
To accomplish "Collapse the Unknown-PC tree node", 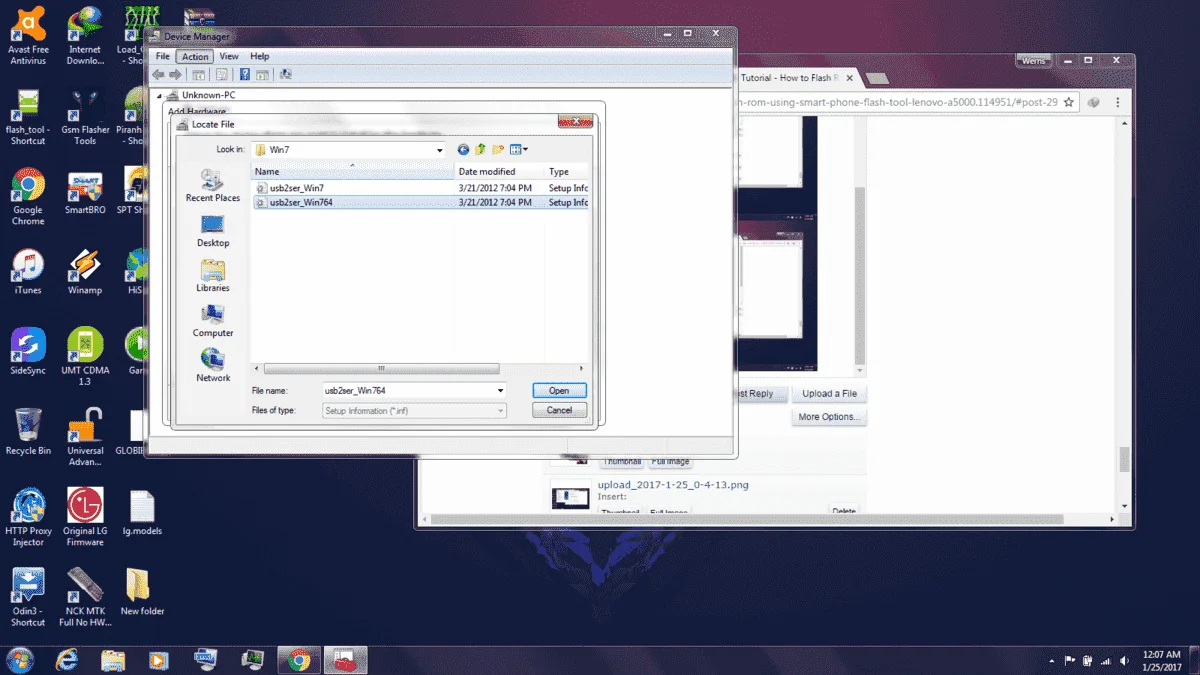I will (x=161, y=96).
